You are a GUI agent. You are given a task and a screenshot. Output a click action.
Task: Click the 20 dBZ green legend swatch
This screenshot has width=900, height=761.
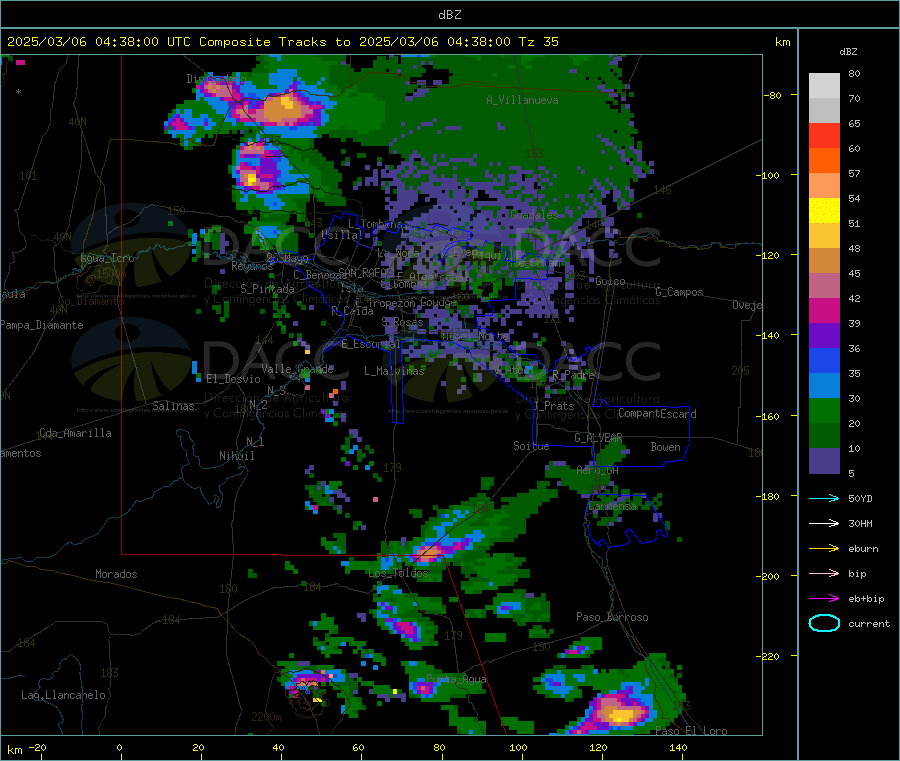(x=824, y=410)
